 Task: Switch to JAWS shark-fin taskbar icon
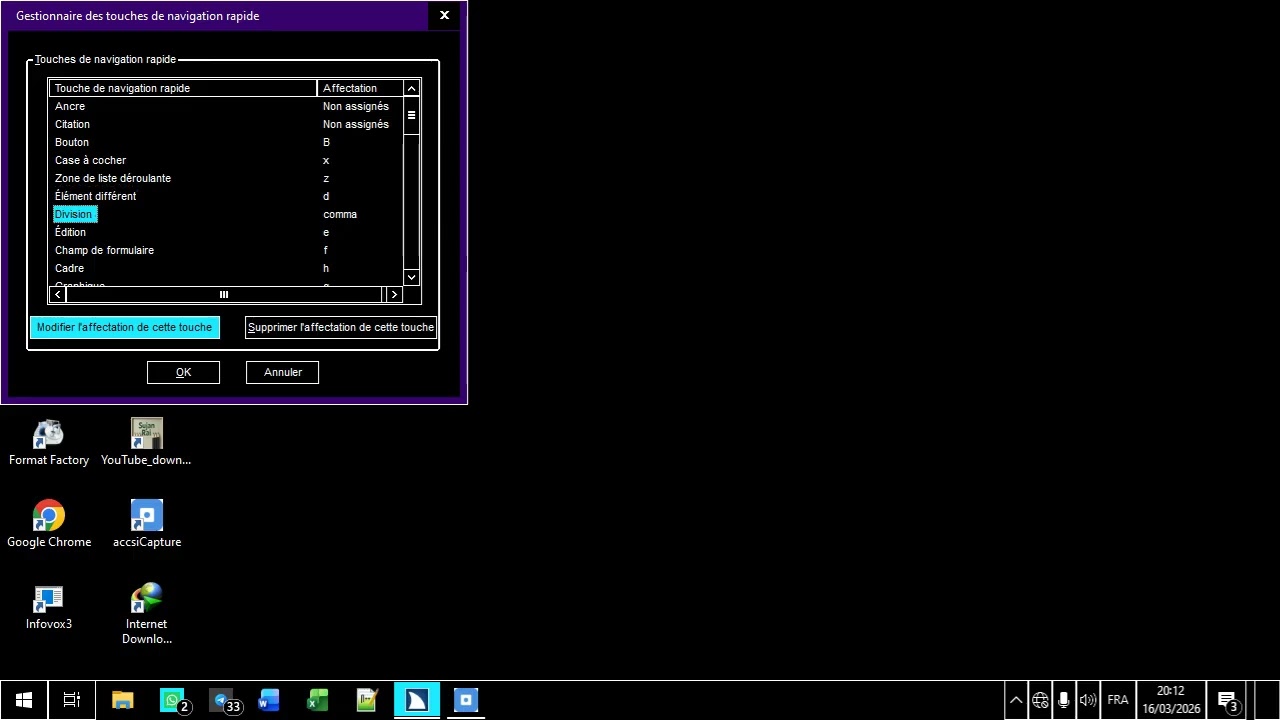[x=416, y=700]
